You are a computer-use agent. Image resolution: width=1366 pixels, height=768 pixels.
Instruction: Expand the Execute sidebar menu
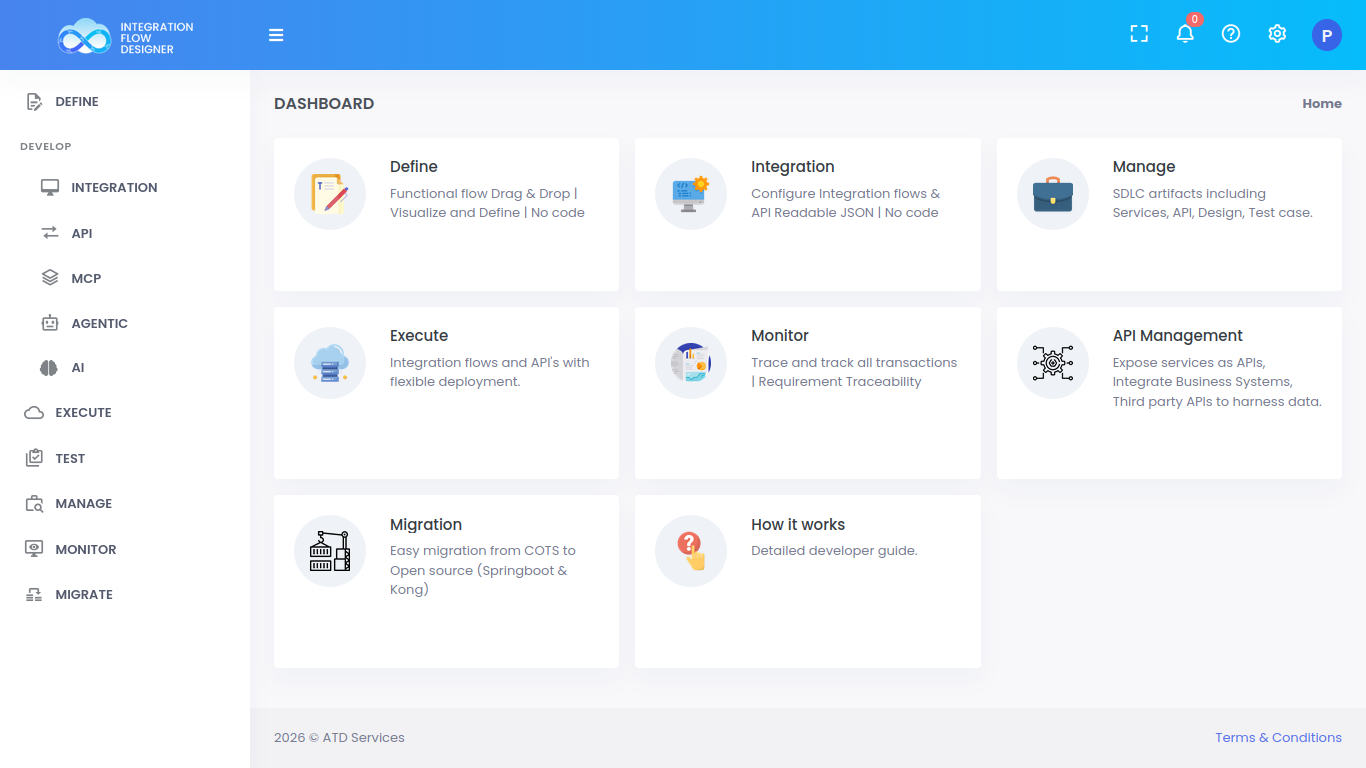(83, 413)
